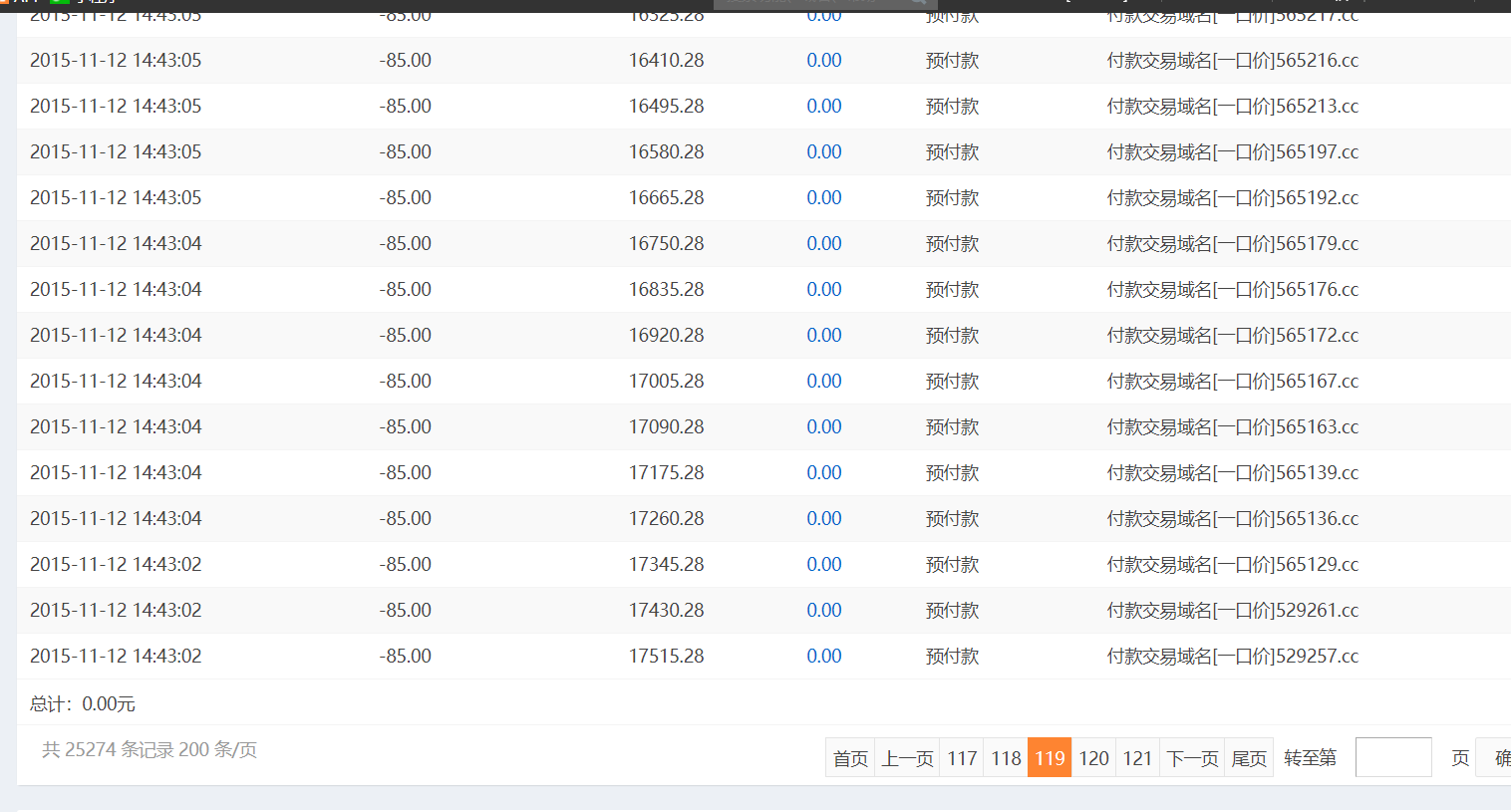Select the 付款交易域名 565213.cc description cell
Viewport: 1511px width, 812px height.
coord(1232,107)
